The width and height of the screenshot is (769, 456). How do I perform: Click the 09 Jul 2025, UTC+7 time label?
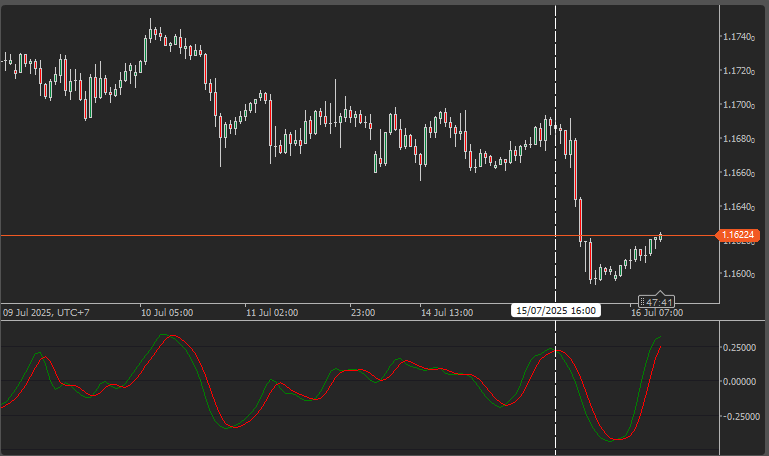(x=46, y=312)
